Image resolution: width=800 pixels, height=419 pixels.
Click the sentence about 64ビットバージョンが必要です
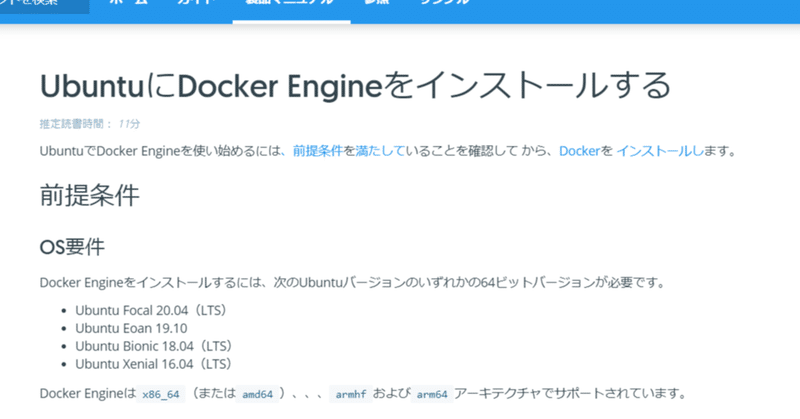(x=353, y=282)
